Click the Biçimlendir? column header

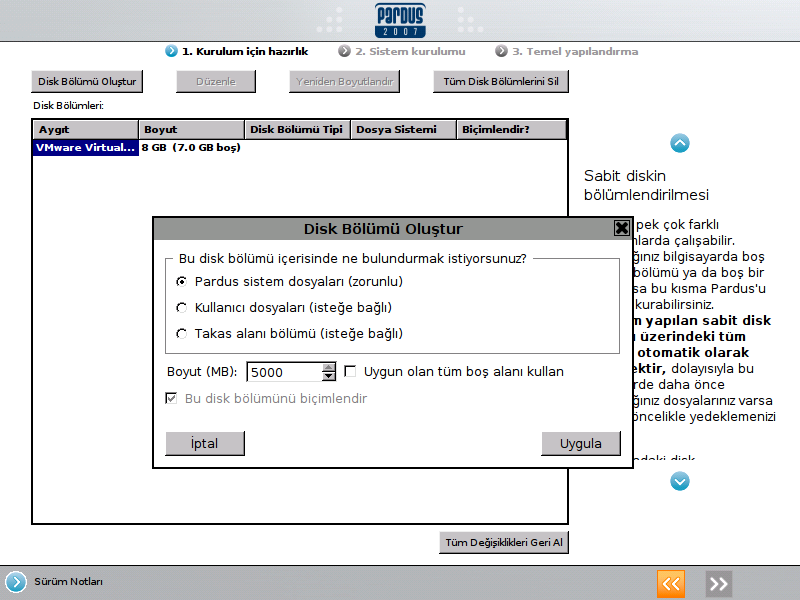pos(511,130)
